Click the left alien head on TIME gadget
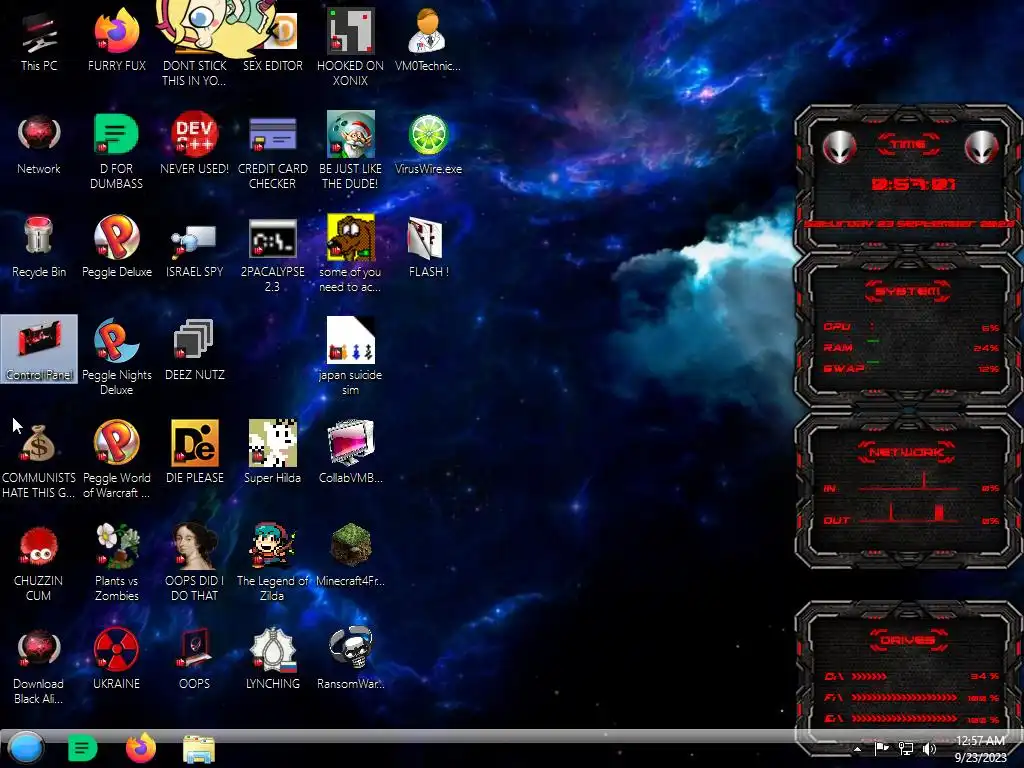Image resolution: width=1024 pixels, height=768 pixels. click(839, 147)
